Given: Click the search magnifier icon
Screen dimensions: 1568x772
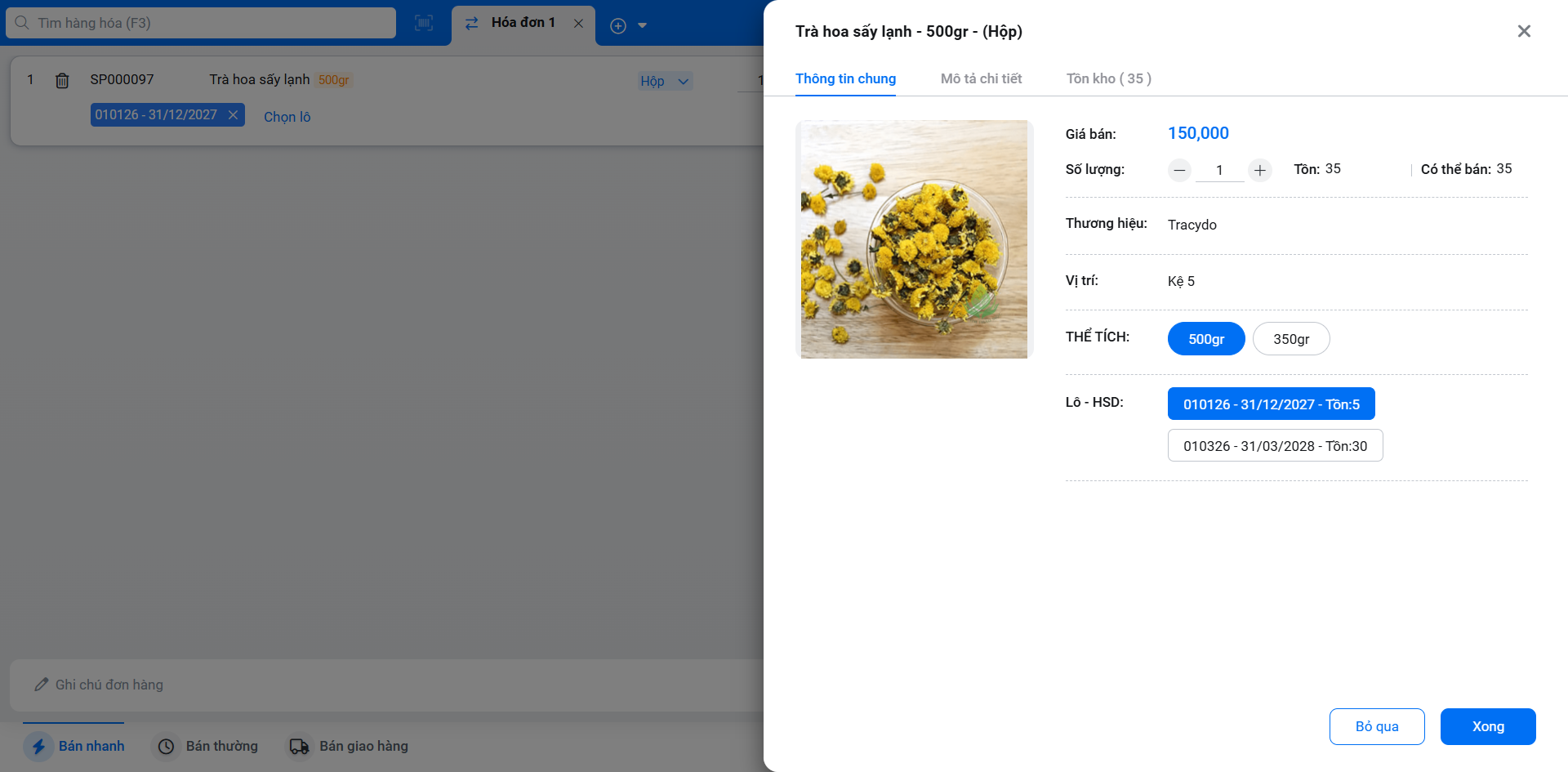Looking at the screenshot, I should point(22,23).
